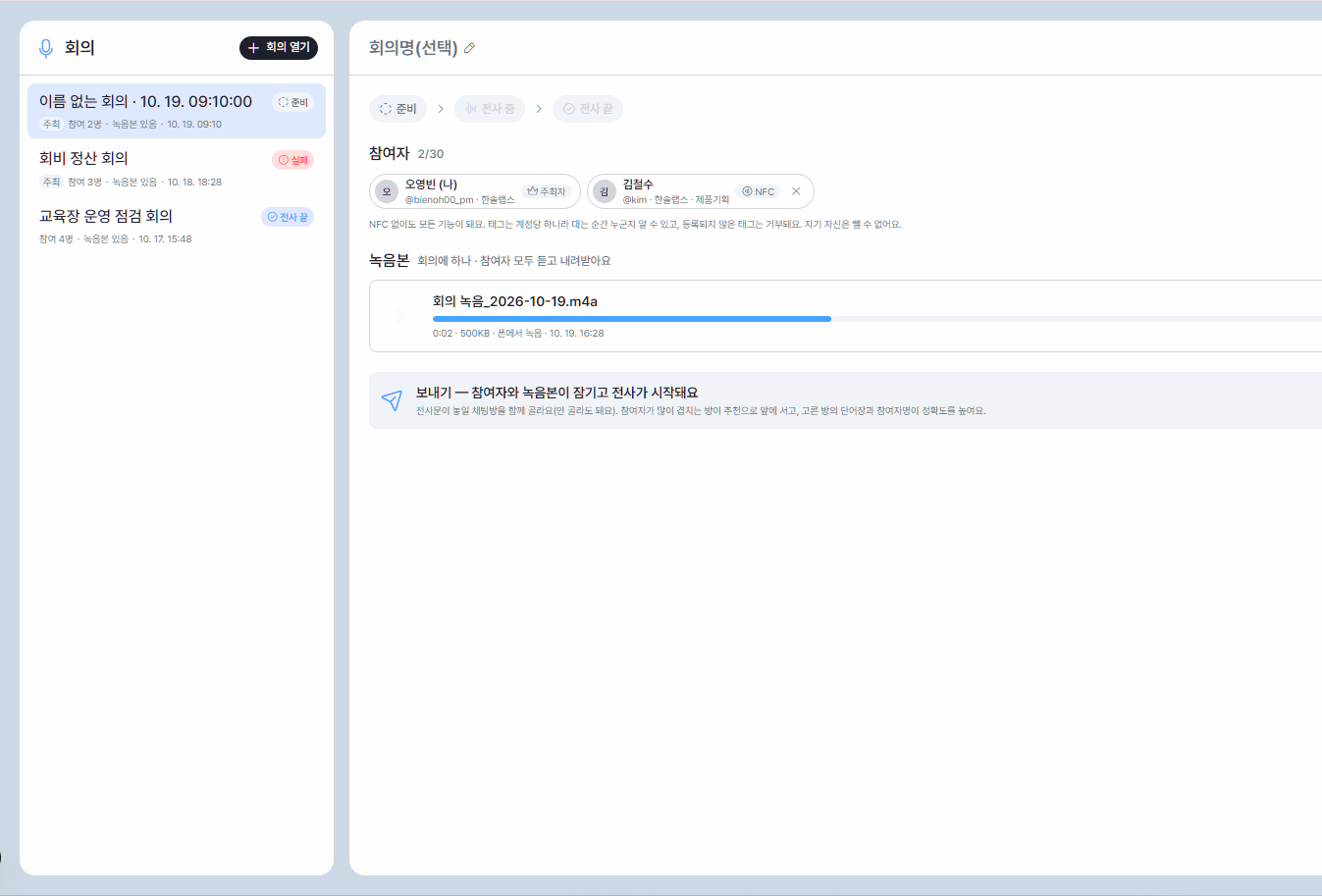Screen dimensions: 1322x896
Task: Click the 참여자 section heading
Action: click(x=389, y=153)
